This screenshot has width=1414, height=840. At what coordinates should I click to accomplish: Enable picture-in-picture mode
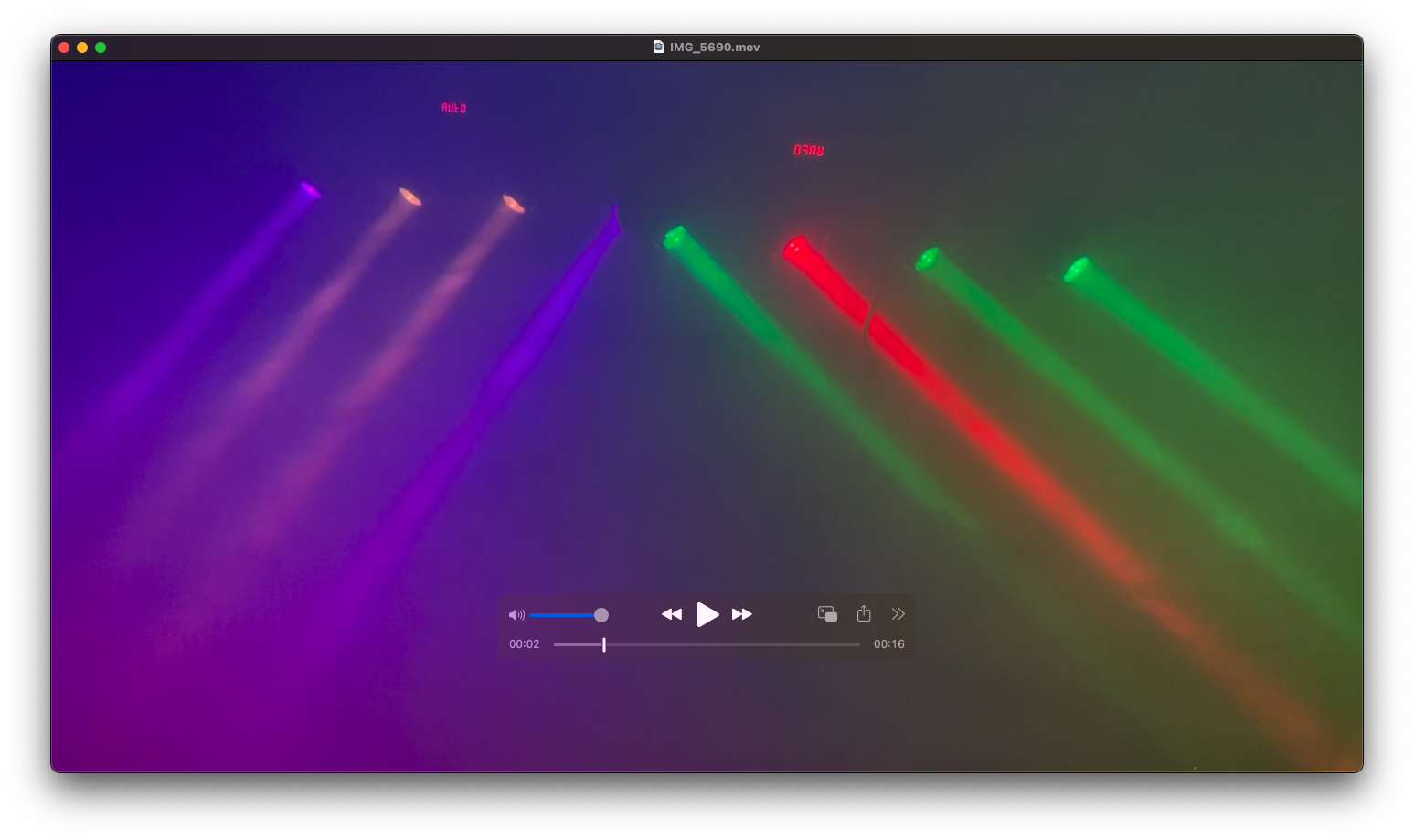pyautogui.click(x=827, y=614)
